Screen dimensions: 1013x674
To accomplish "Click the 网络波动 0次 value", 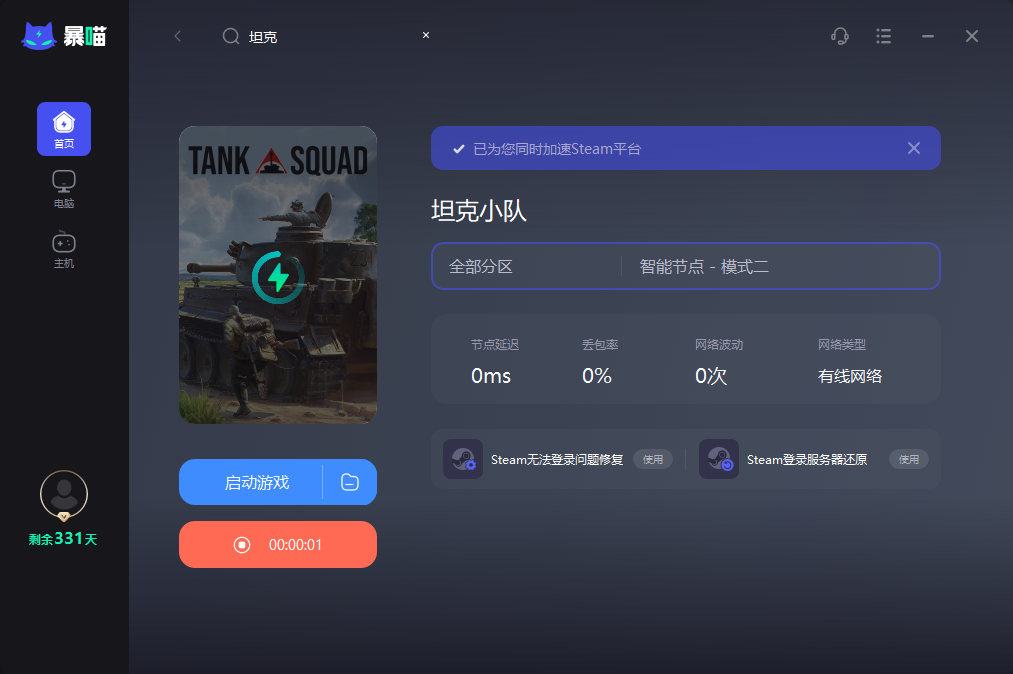I will coord(711,375).
